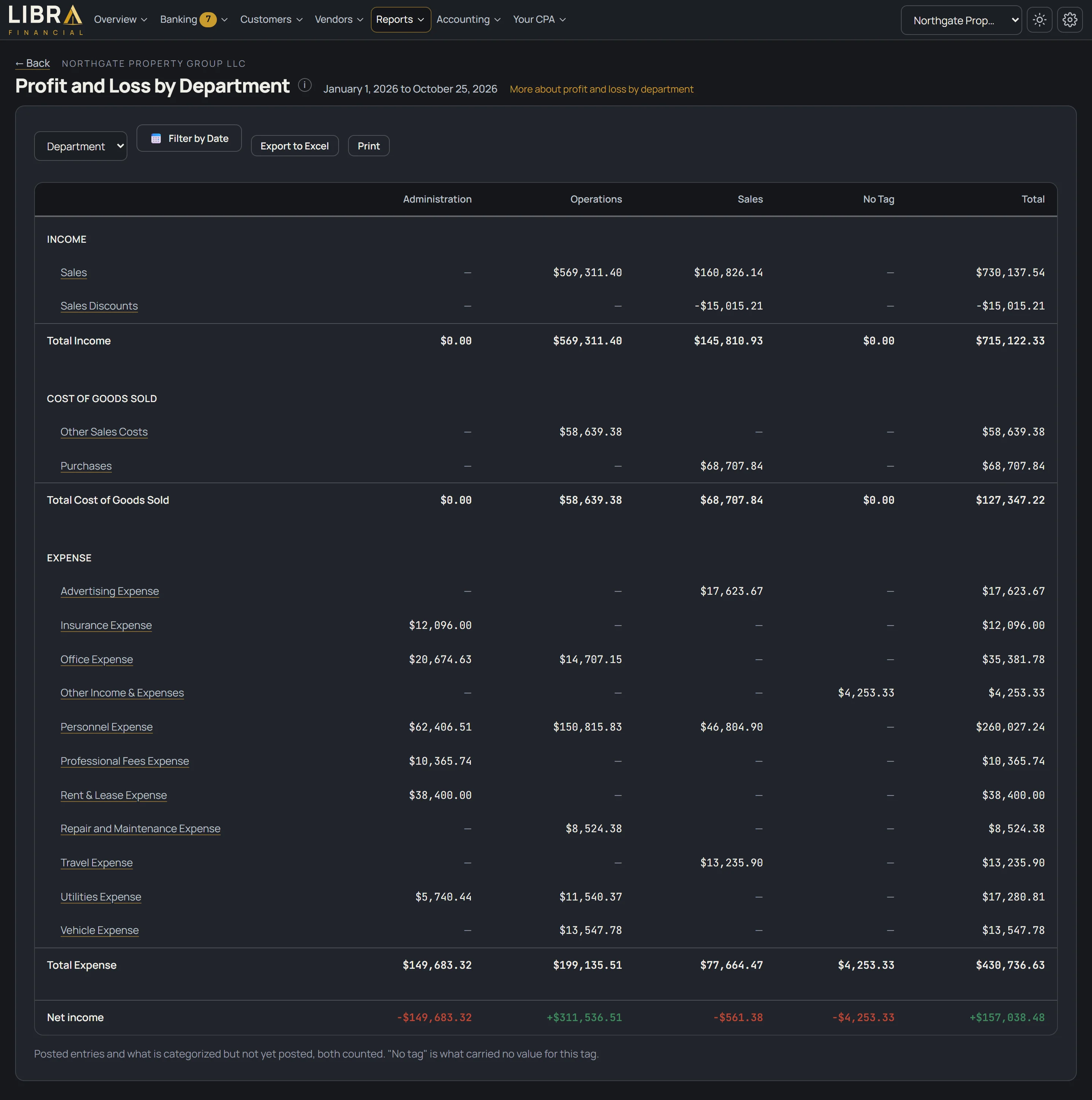1092x1100 pixels.
Task: Open the Repair and Maintenance Expense link
Action: [141, 829]
